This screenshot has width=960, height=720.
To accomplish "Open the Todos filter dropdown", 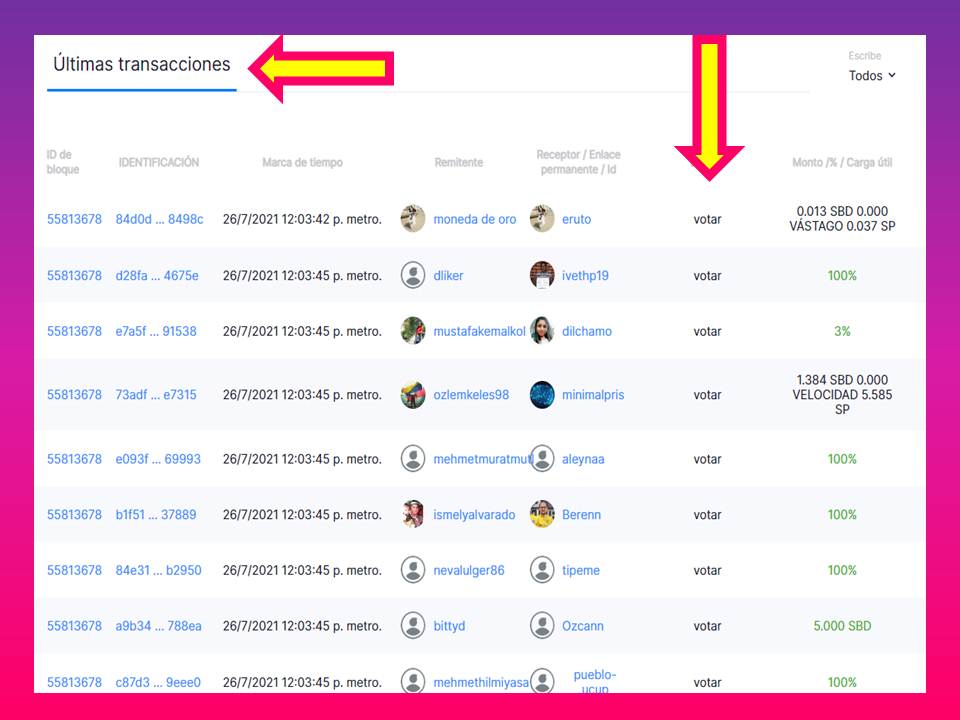I will [872, 75].
